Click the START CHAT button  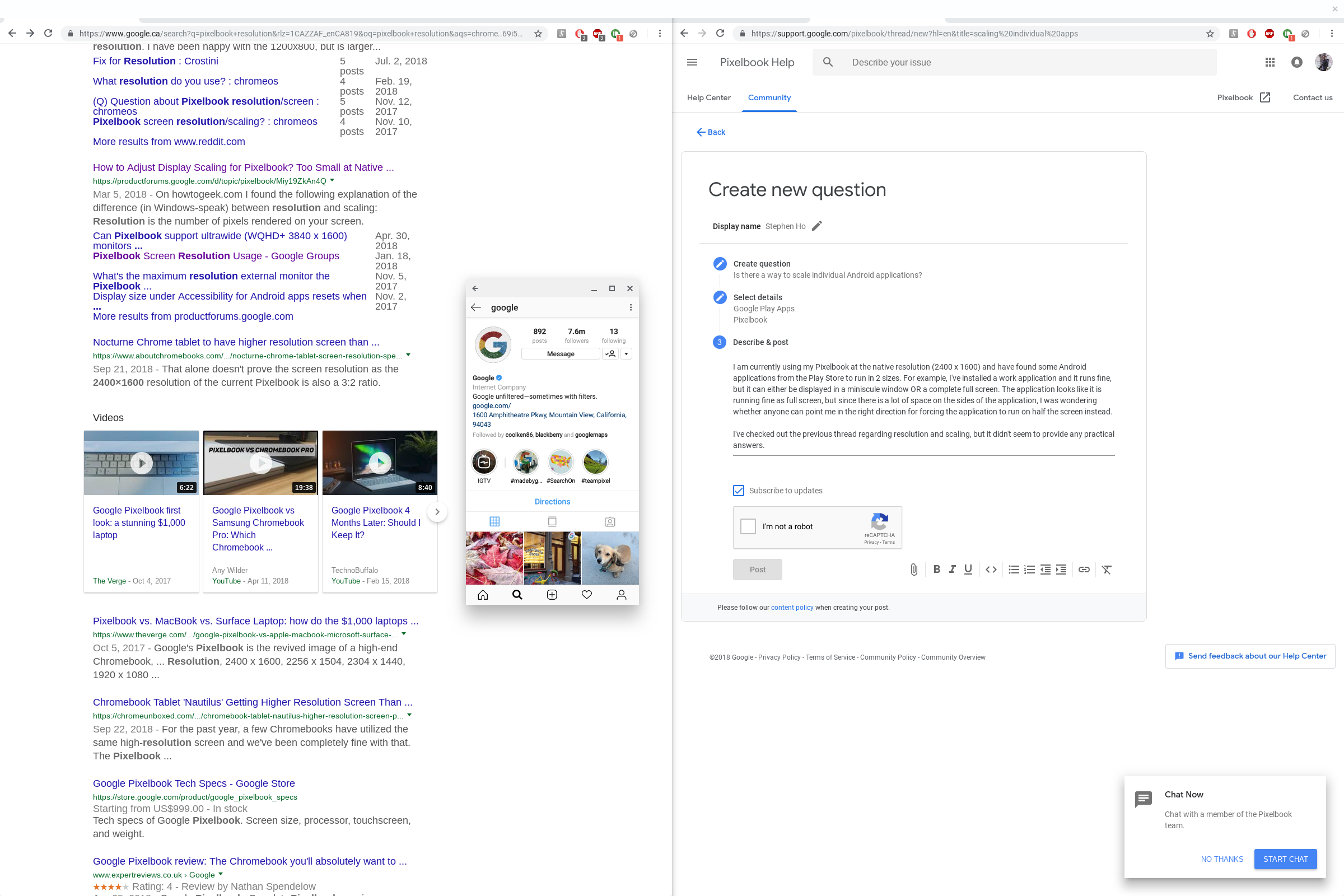point(1285,859)
